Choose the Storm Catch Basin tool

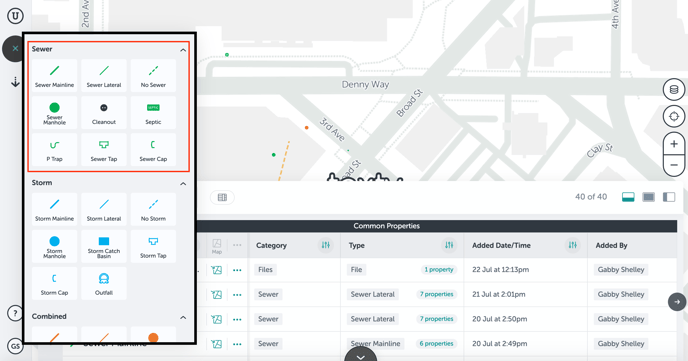click(x=104, y=247)
